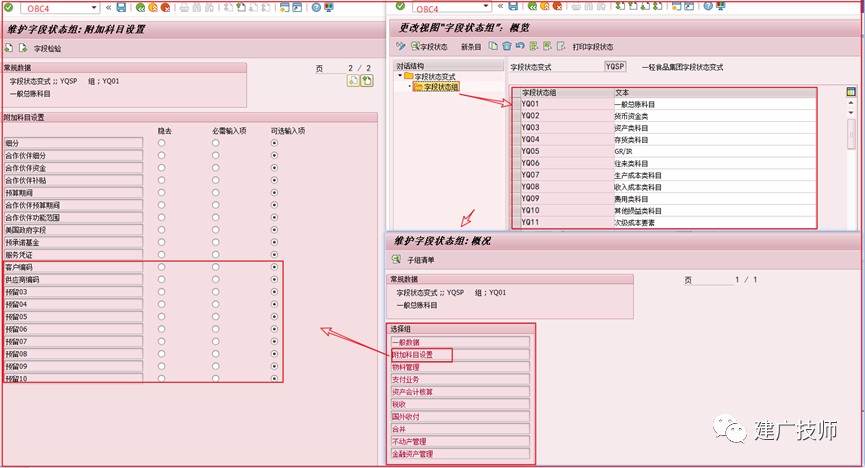Click scroll-down arrow of field status table
This screenshot has height=468, width=865.
pos(851,113)
